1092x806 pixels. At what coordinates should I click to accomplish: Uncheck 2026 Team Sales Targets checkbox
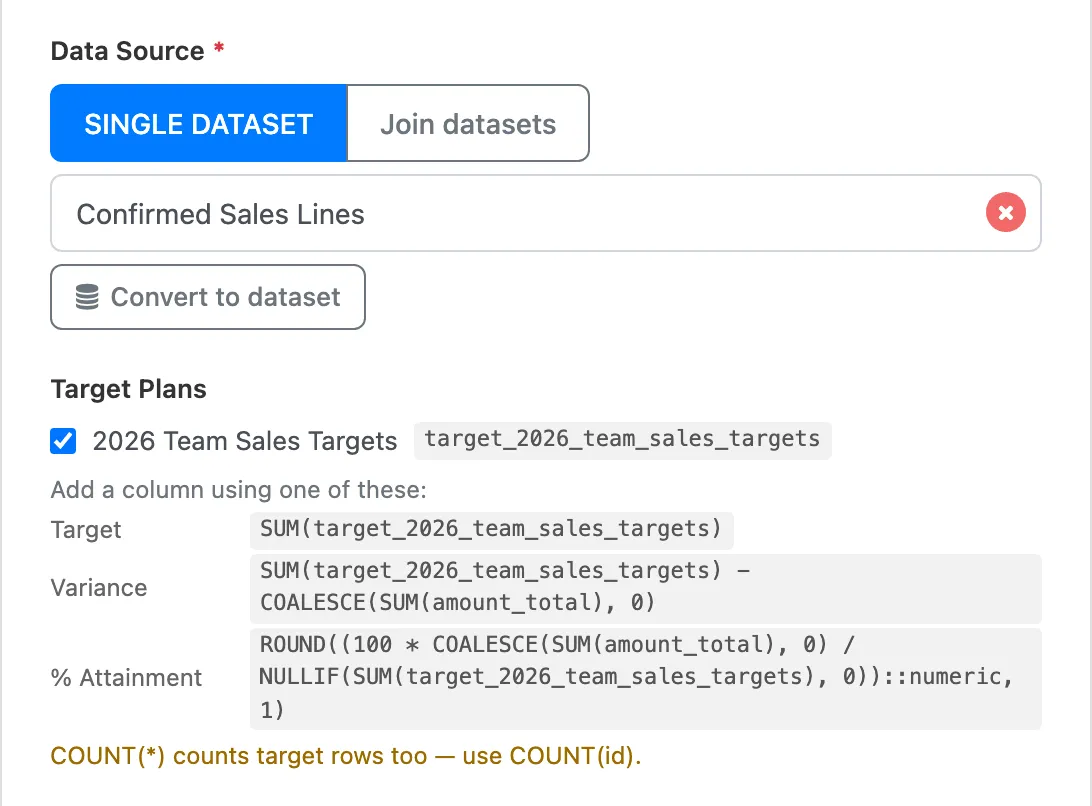63,441
